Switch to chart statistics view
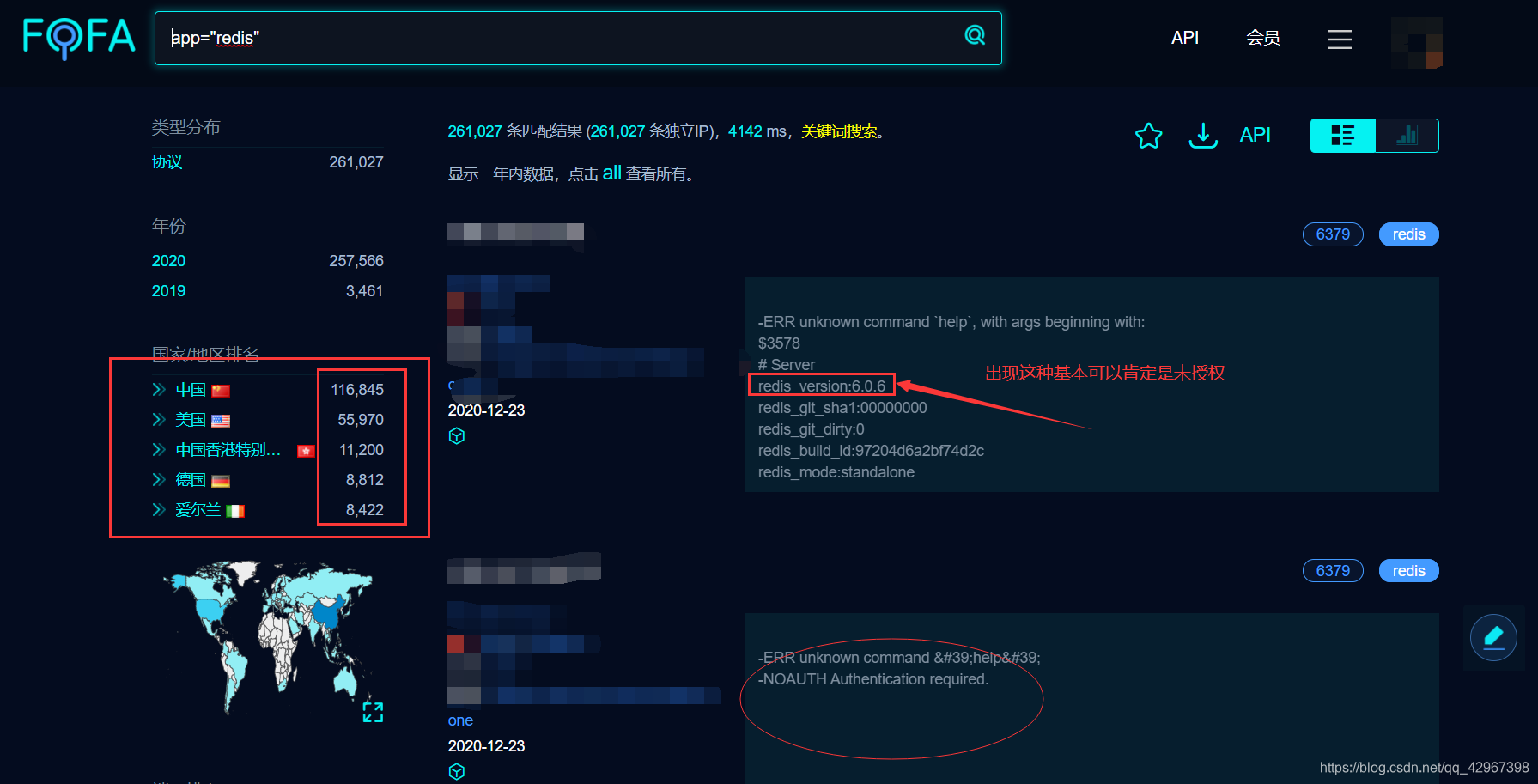This screenshot has height=784, width=1538. click(1407, 136)
